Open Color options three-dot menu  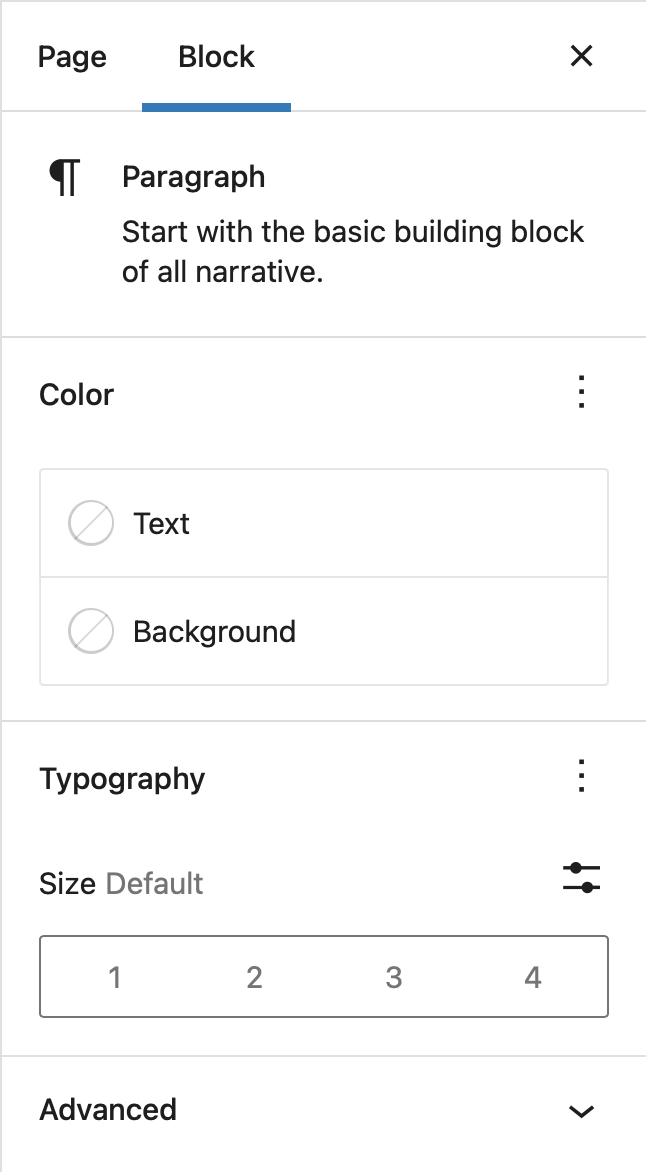click(x=581, y=393)
